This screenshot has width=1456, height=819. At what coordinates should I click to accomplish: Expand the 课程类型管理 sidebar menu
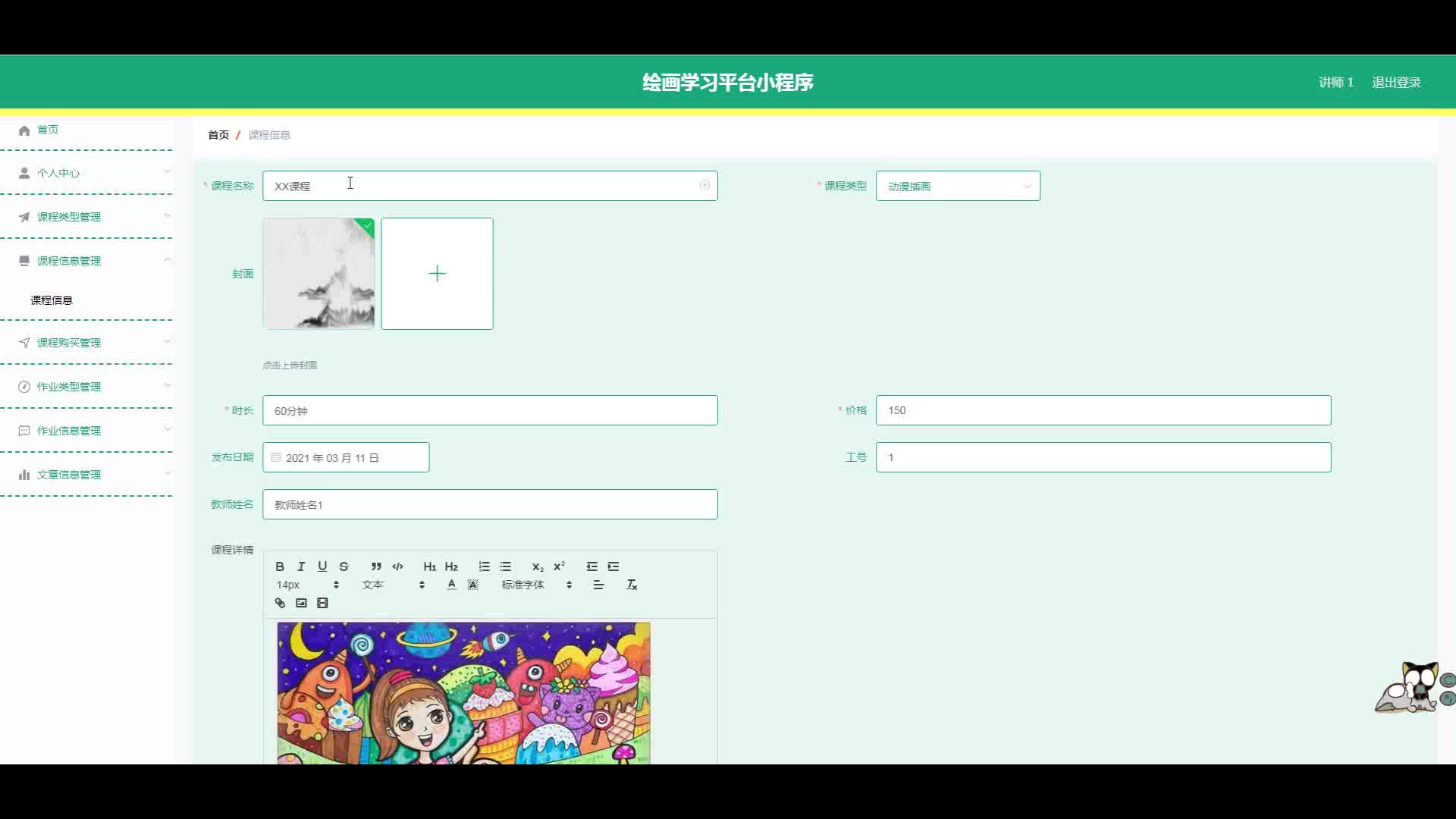86,217
